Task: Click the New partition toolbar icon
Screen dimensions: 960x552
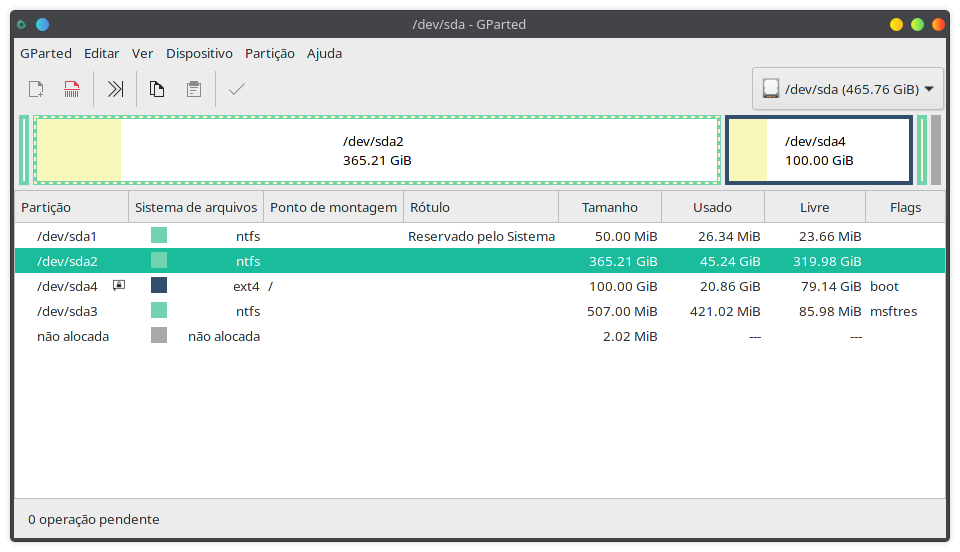Action: point(36,89)
